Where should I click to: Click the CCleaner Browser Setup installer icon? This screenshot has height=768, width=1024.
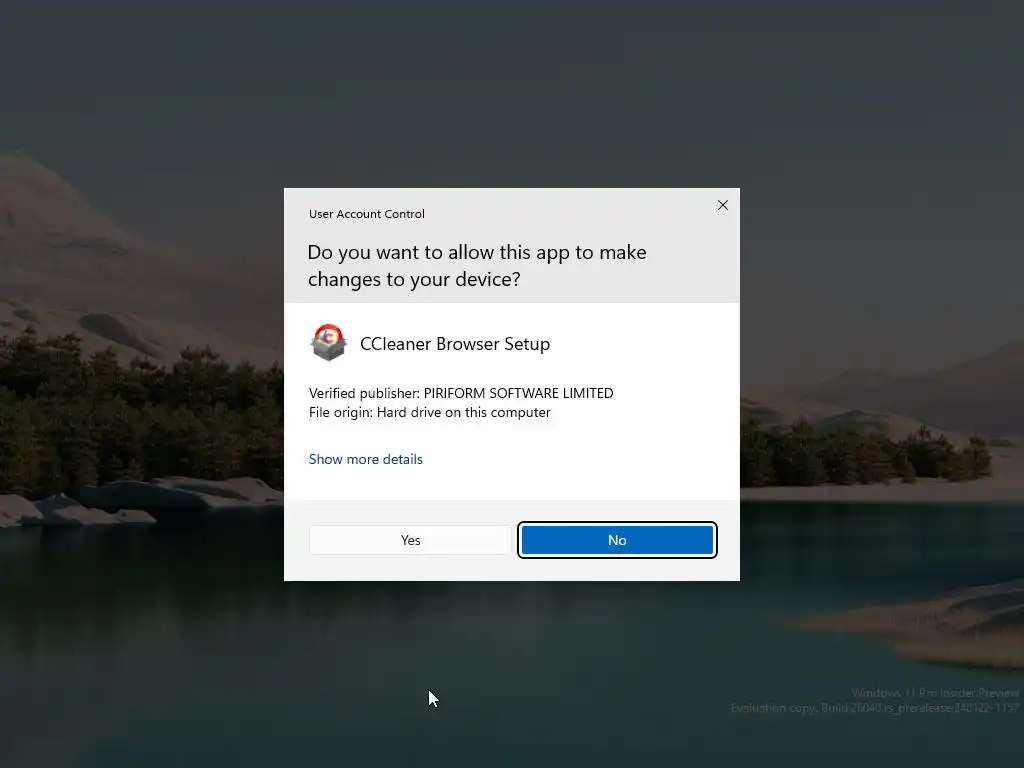click(x=328, y=342)
